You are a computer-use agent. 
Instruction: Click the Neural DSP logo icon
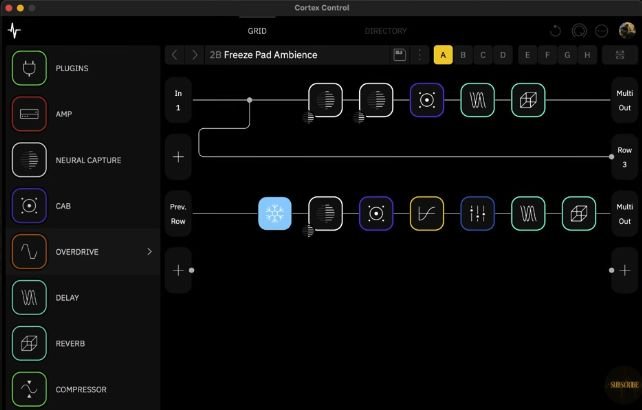coord(15,31)
